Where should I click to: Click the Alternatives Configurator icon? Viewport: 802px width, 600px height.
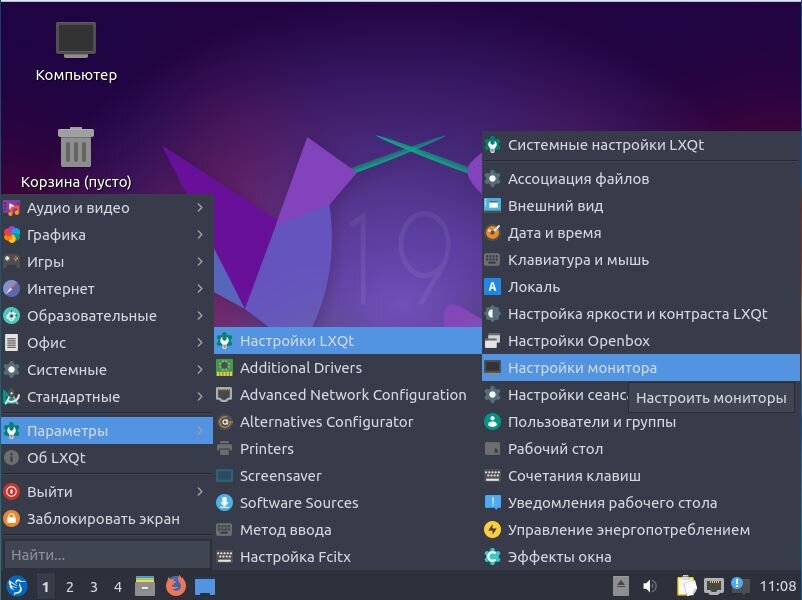point(224,422)
